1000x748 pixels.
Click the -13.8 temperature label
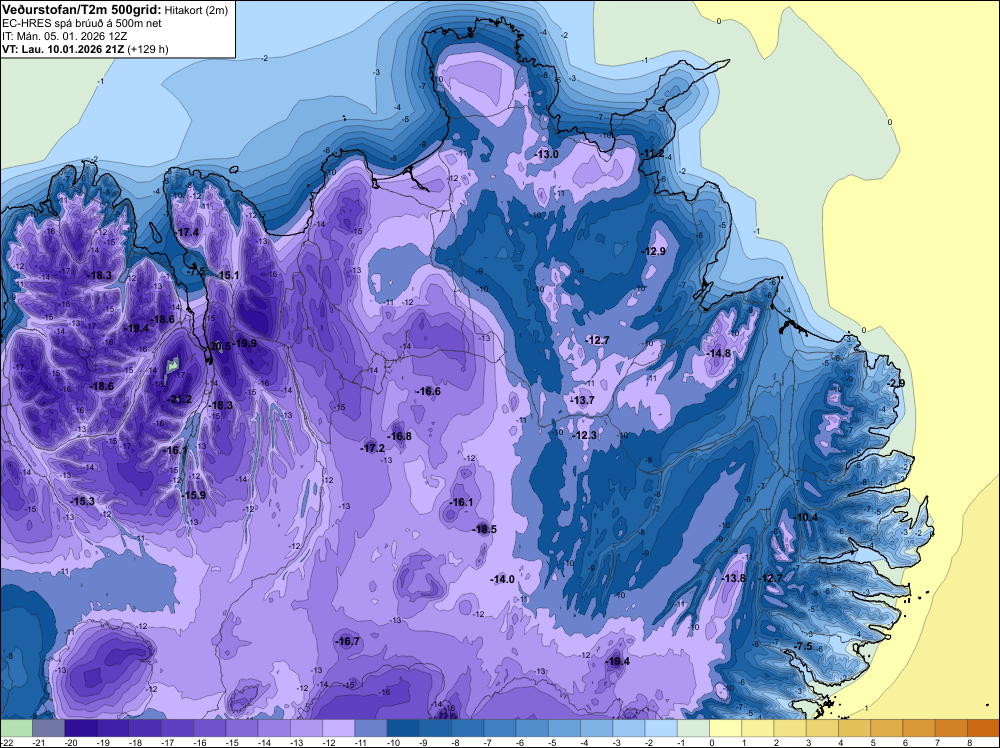pyautogui.click(x=733, y=578)
